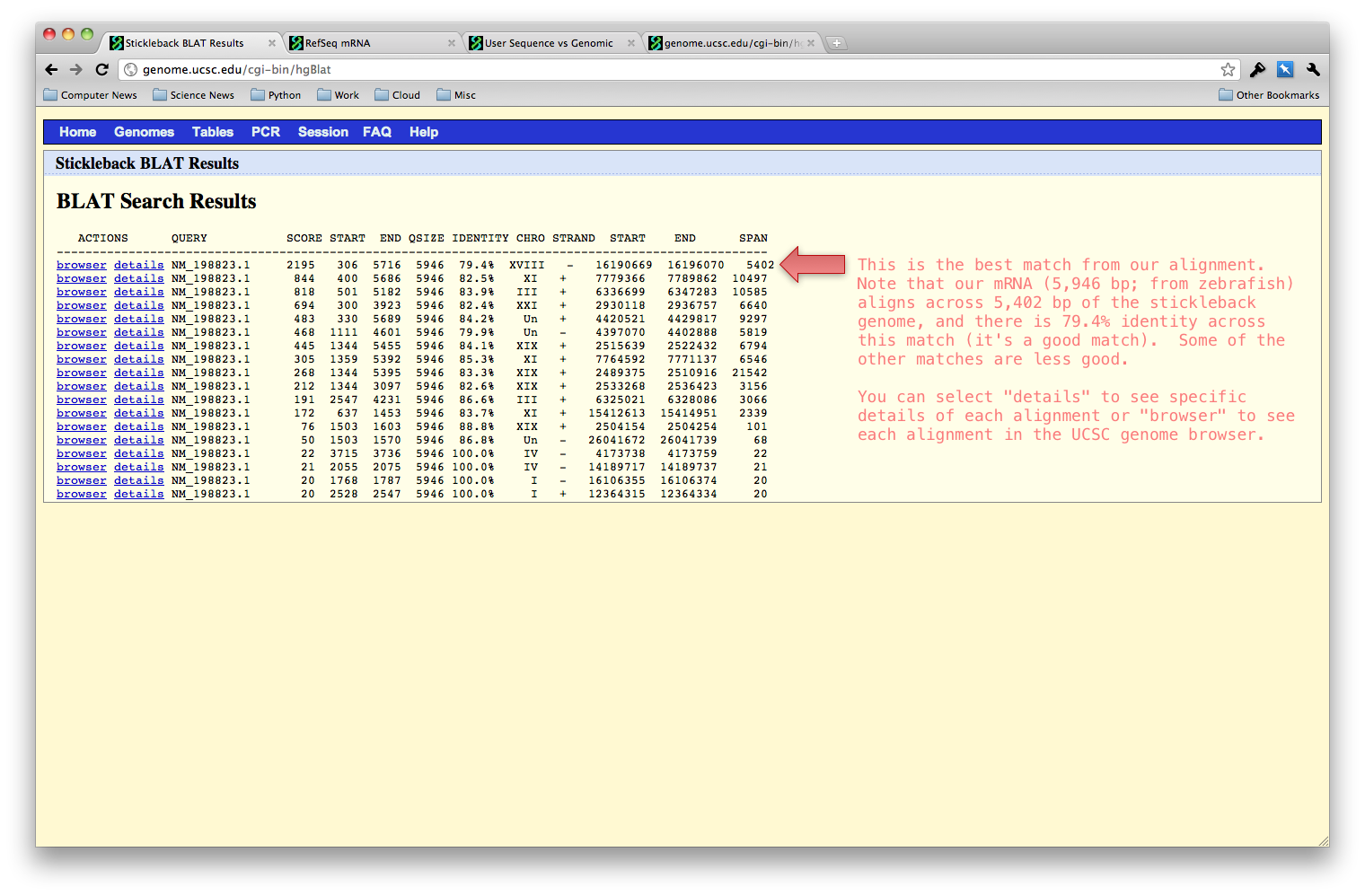
Task: Click identity value 79.4% in first row
Action: click(x=477, y=265)
